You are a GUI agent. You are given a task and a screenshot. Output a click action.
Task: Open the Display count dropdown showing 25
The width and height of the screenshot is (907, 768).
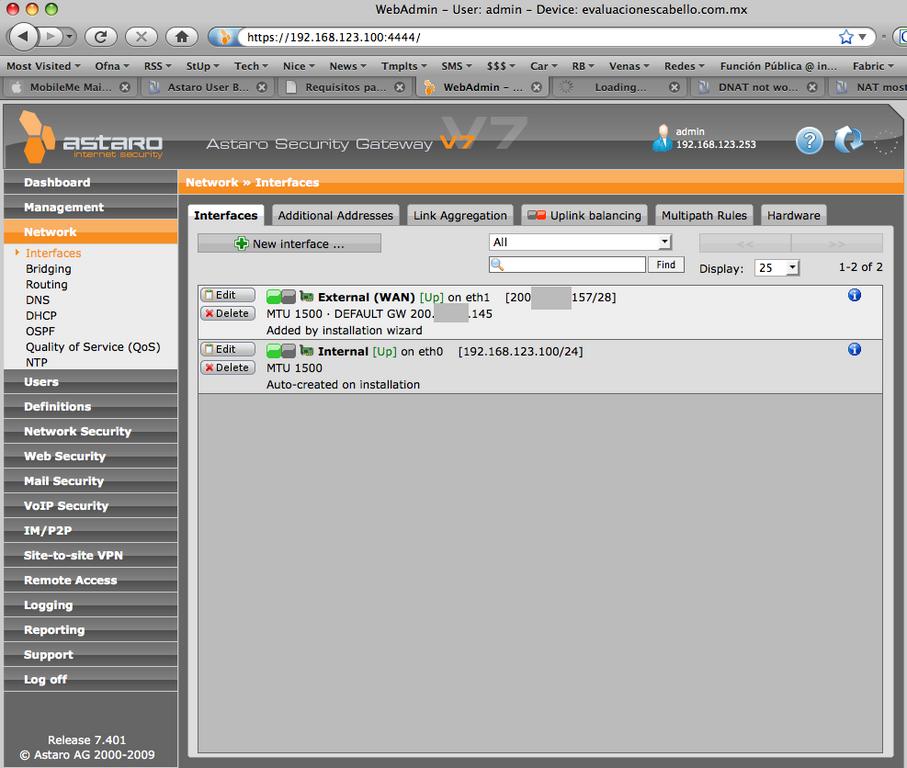click(x=777, y=268)
